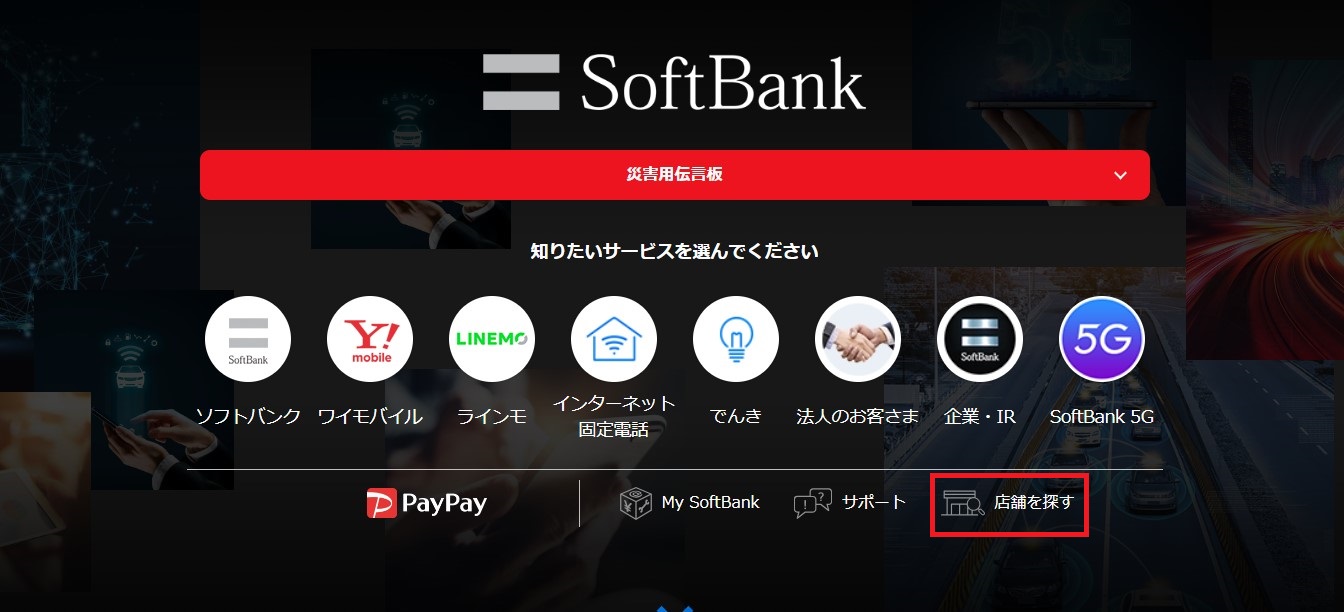The image size is (1344, 612).
Task: Click the 店舗を探す text link
Action: point(1033,502)
